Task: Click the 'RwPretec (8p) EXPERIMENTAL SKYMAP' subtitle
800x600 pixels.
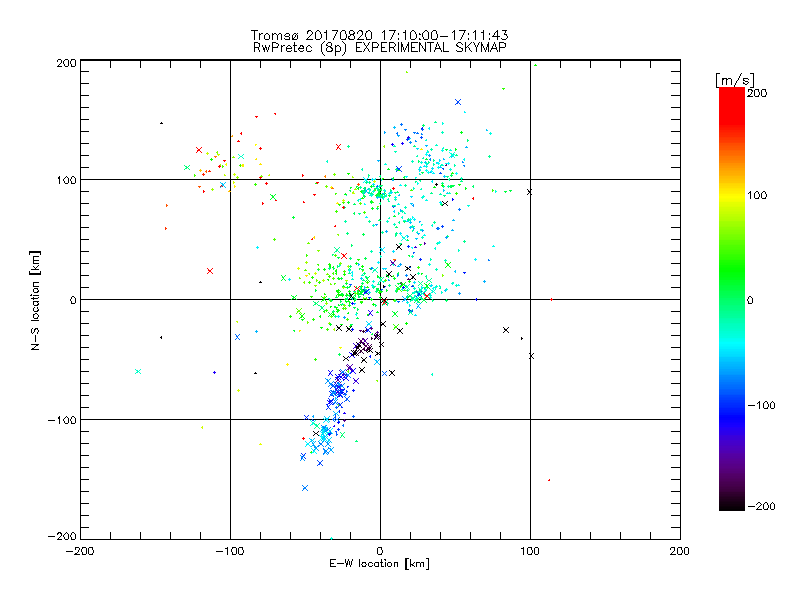Action: coord(380,48)
